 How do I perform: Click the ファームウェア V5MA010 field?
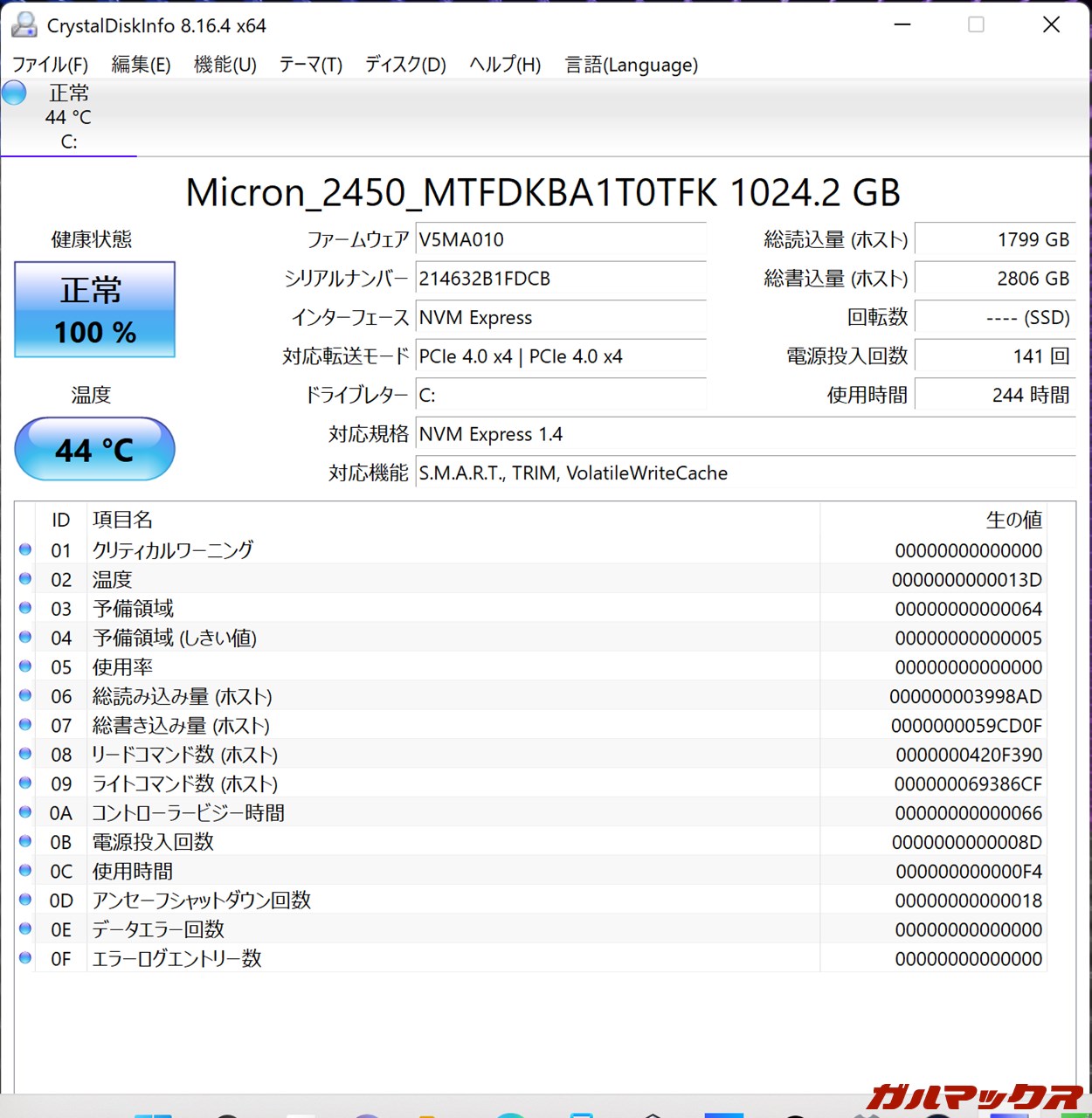click(560, 240)
